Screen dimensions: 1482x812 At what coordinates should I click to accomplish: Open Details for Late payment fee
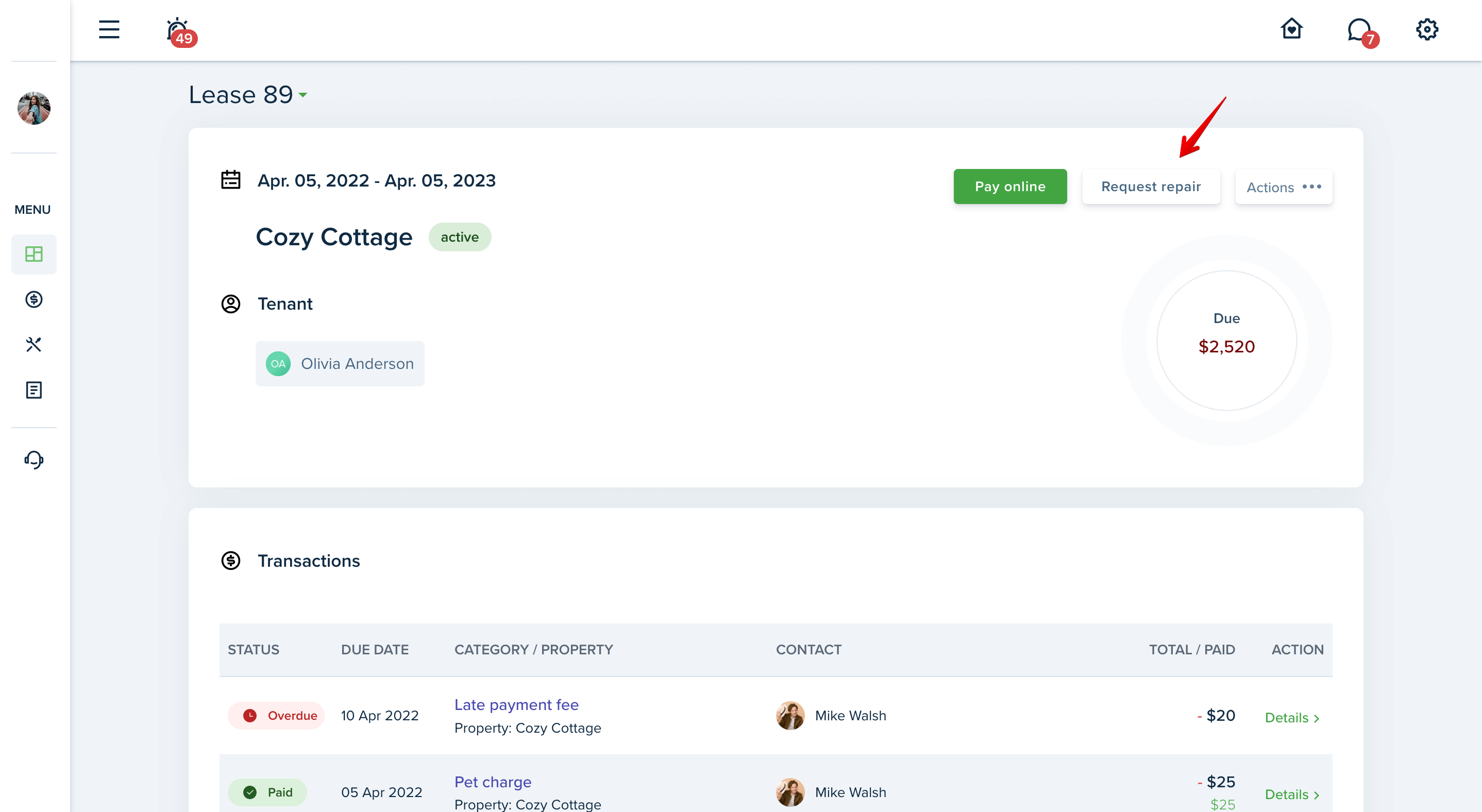coord(1291,718)
